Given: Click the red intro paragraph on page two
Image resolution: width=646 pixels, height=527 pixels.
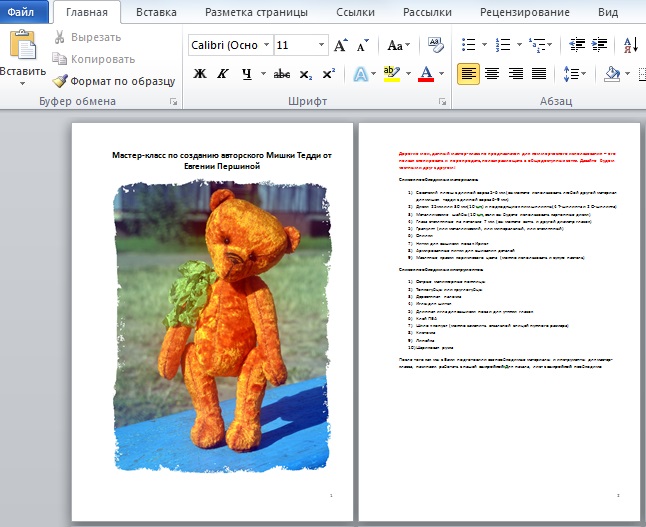Looking at the screenshot, I should pyautogui.click(x=507, y=160).
